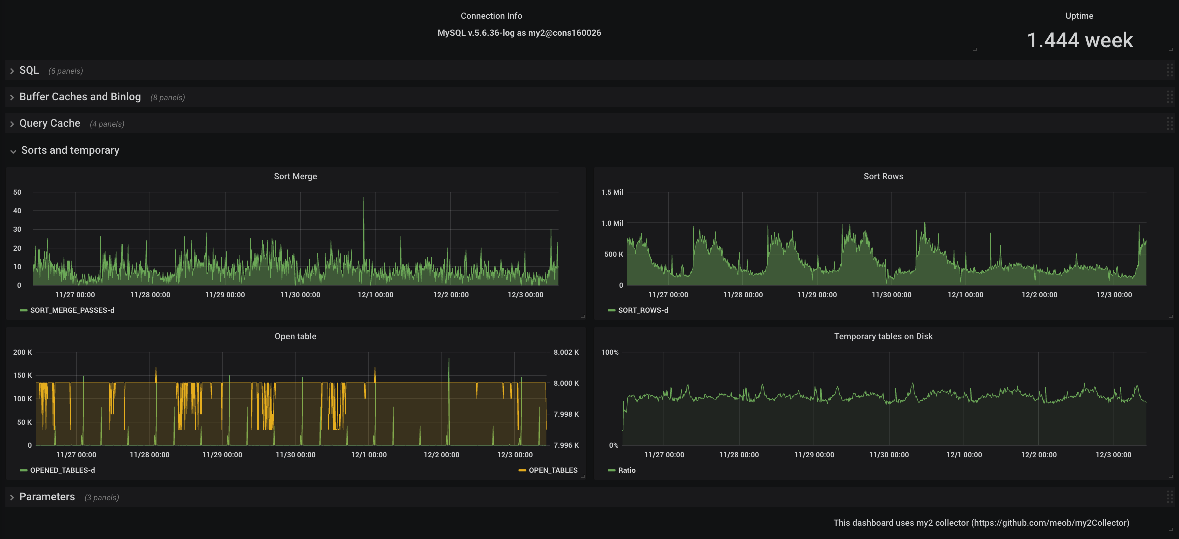The width and height of the screenshot is (1179, 539).
Task: Toggle the OPENED_TABLES-d series label
Action: (x=62, y=470)
